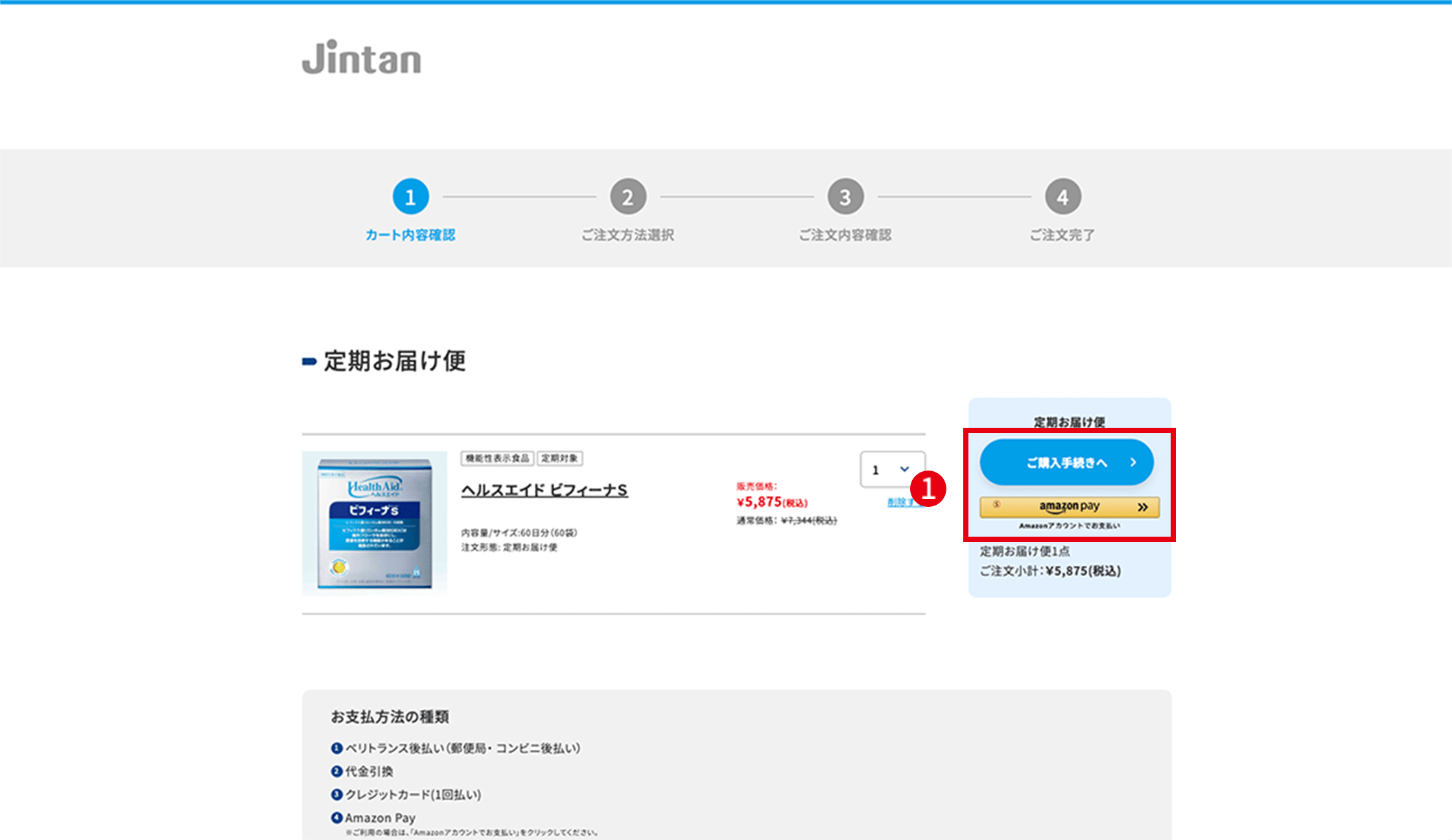
Task: Select step 4 circle ご注文完了
Action: pos(1062,196)
